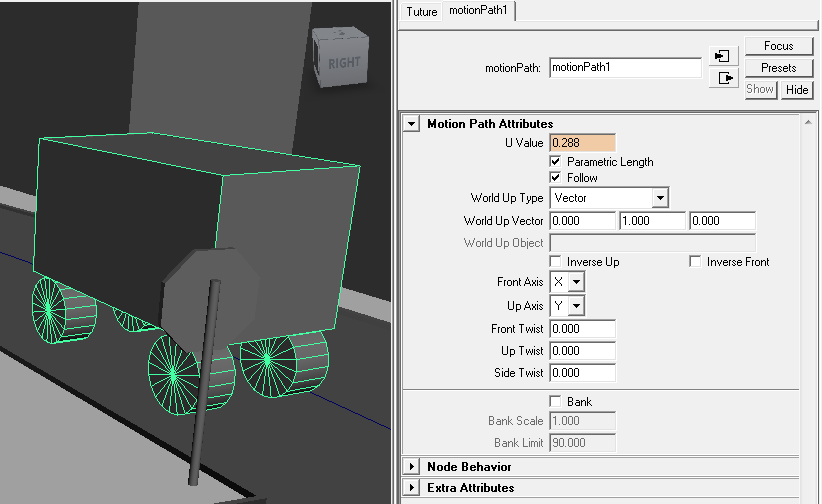Turn on the Inverse Front checkbox
This screenshot has height=504, width=822.
pyautogui.click(x=696, y=262)
